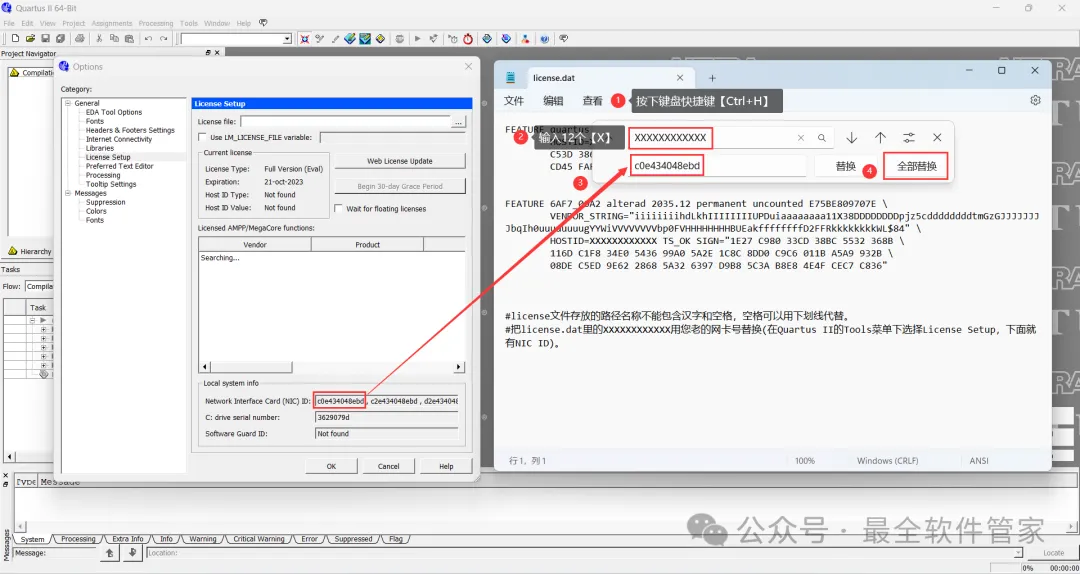Select Preferred Text Editor category

[x=119, y=166]
